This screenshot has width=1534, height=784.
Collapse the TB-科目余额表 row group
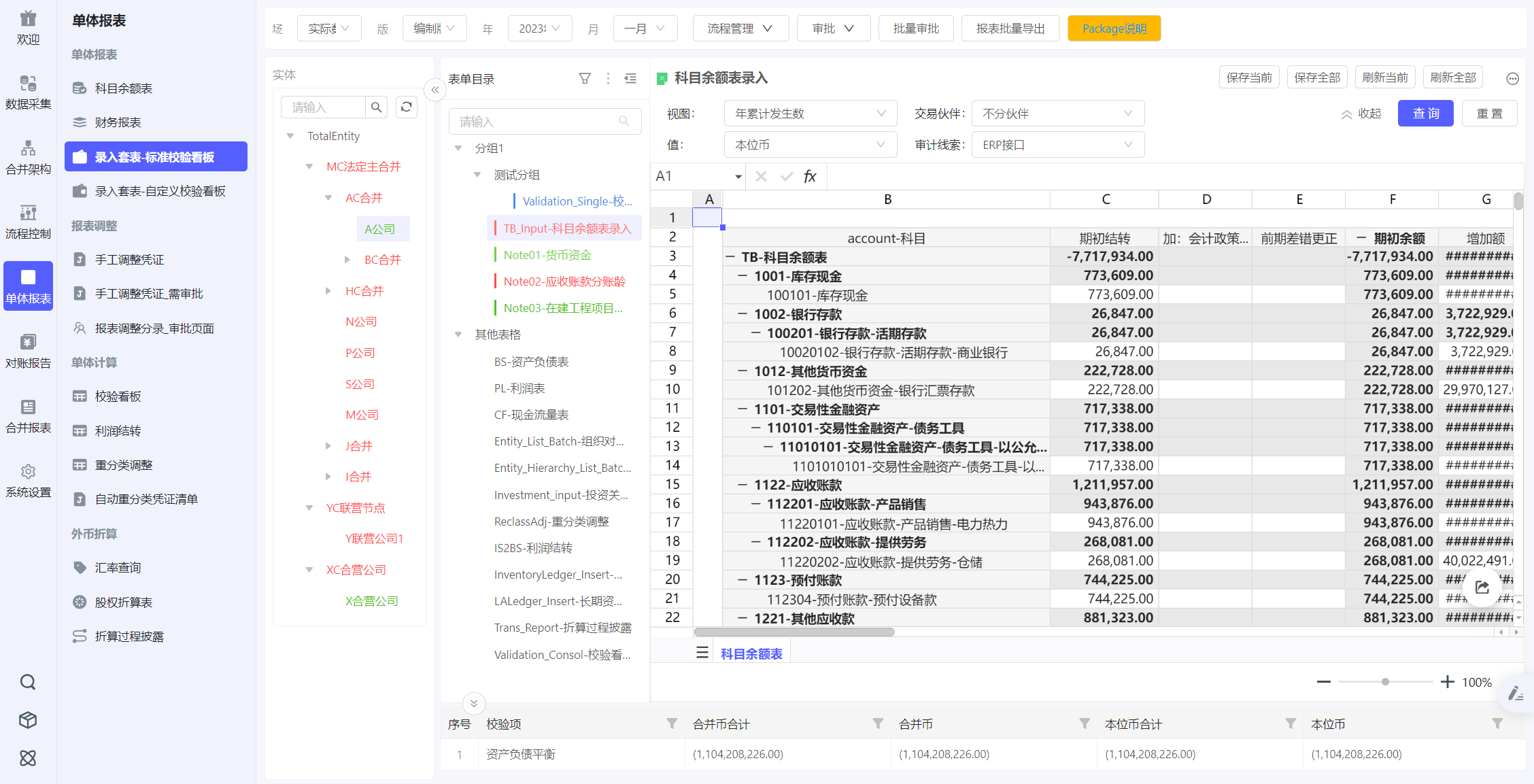coord(730,257)
